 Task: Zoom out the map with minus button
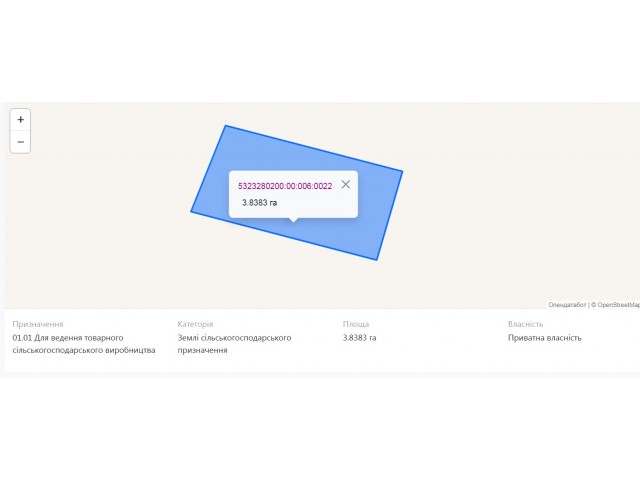(20, 142)
